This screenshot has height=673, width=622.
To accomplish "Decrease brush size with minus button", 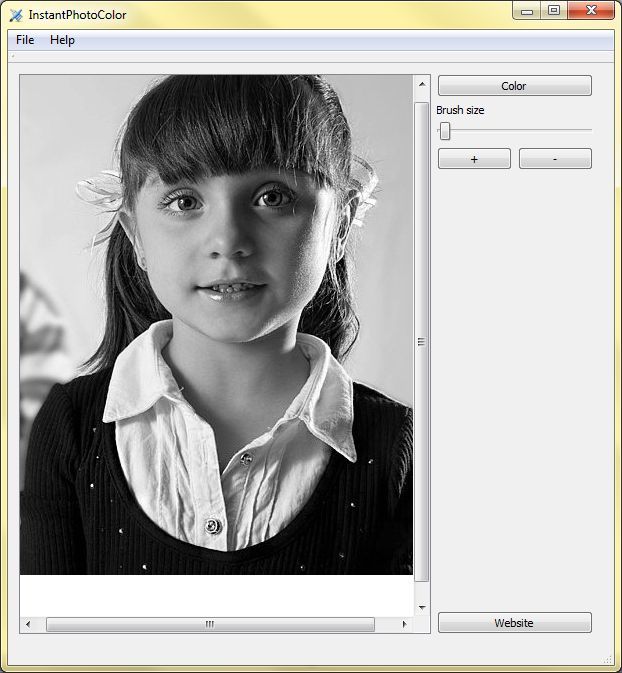I will tap(555, 159).
